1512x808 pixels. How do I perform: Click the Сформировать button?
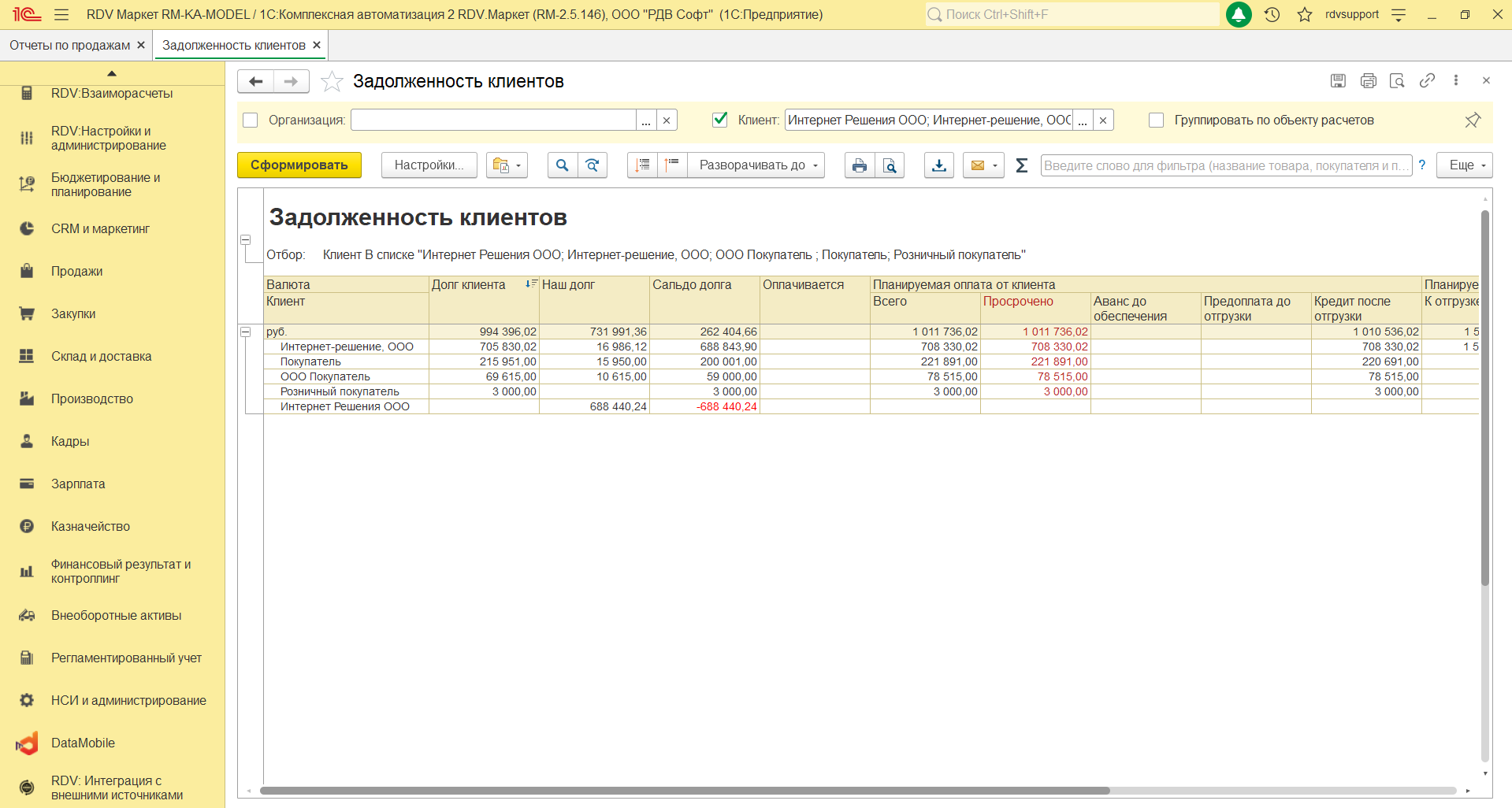coord(299,165)
